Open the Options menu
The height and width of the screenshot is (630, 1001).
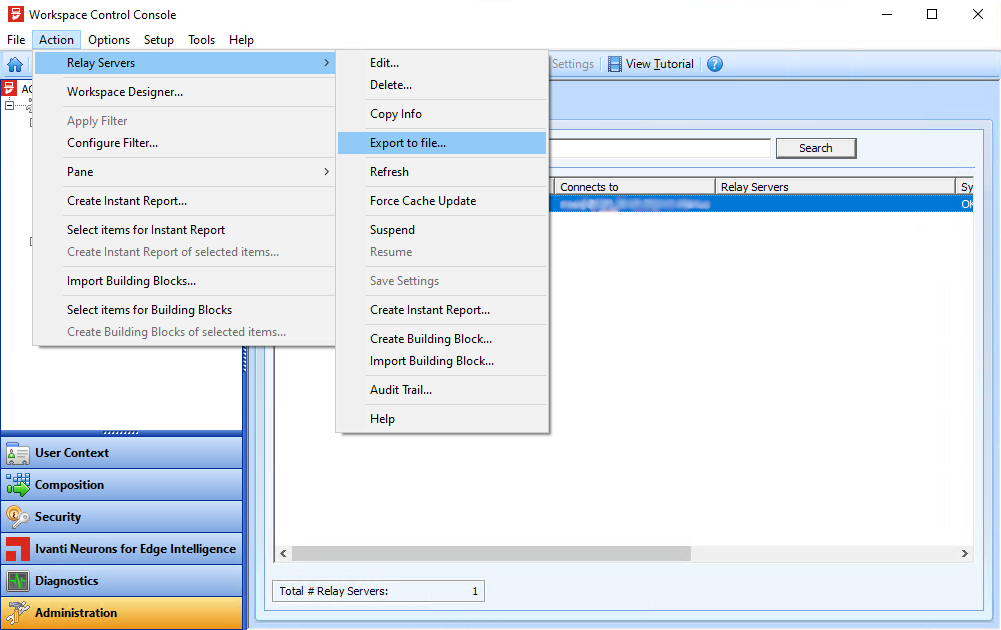tap(108, 40)
